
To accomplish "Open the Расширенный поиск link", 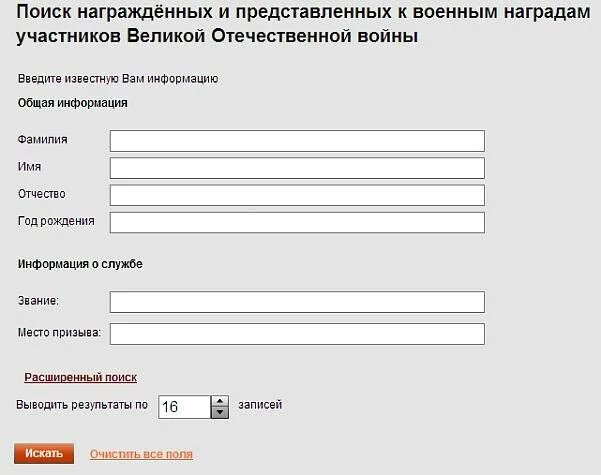I will 80,378.
